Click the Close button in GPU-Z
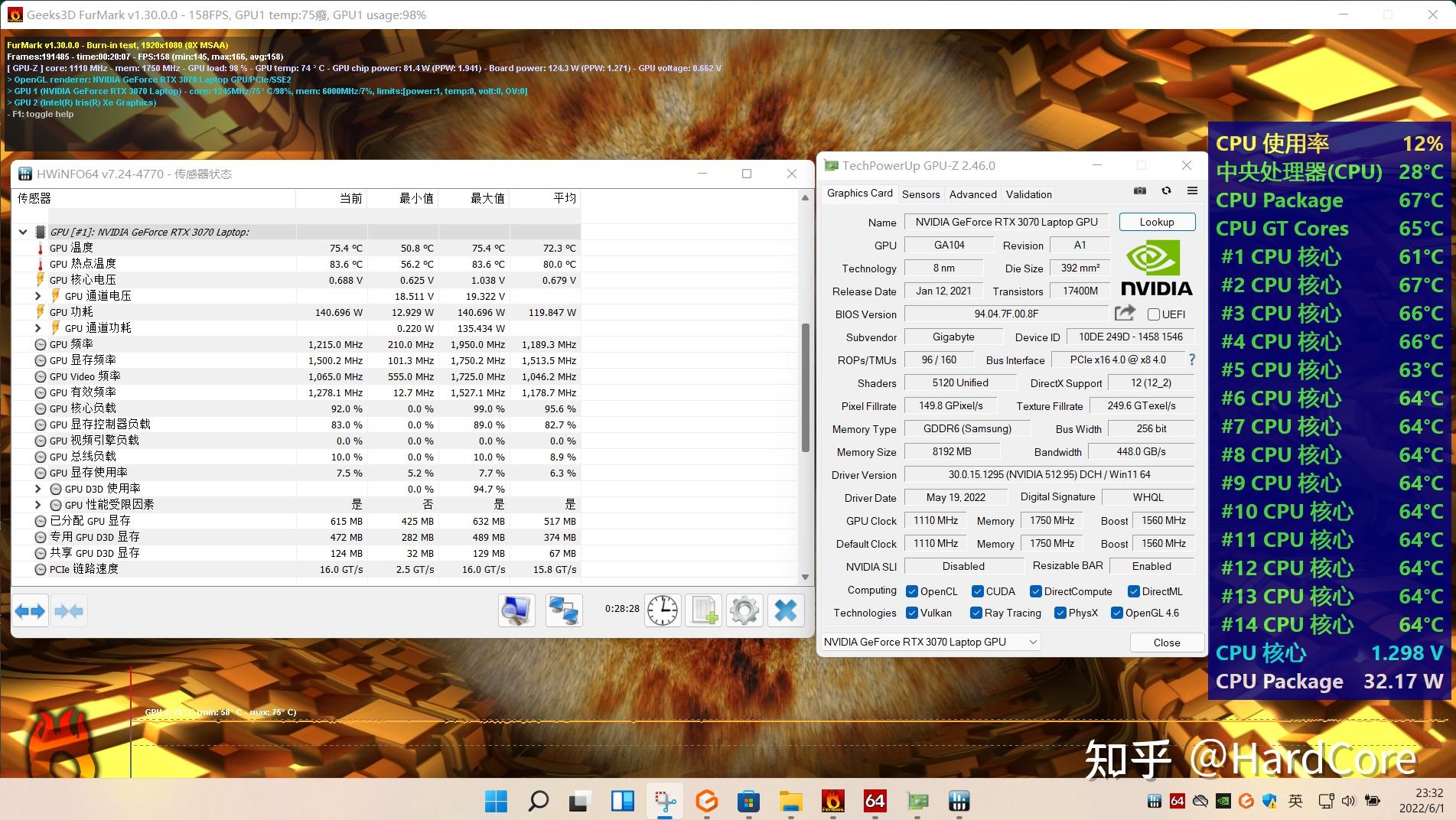This screenshot has width=1456, height=820. 1167,643
